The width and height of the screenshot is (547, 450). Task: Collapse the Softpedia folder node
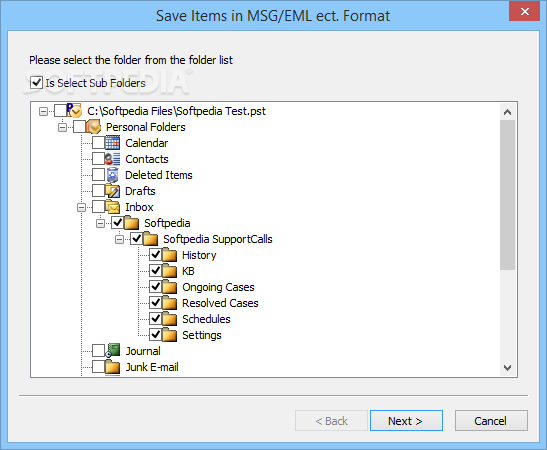click(100, 224)
